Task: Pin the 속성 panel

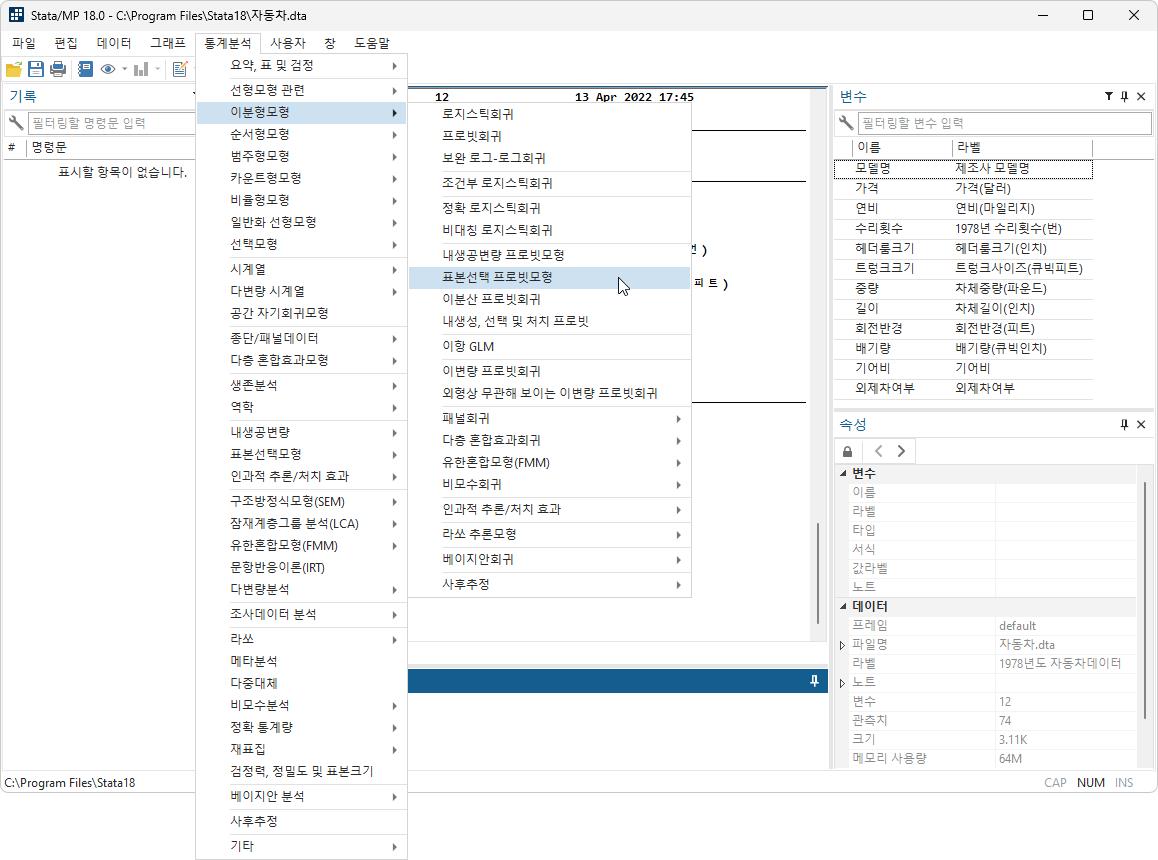Action: tap(1124, 424)
